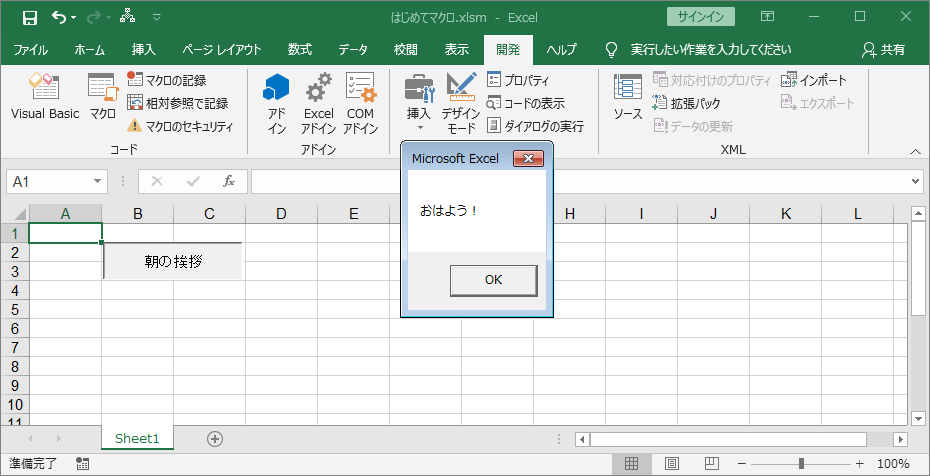Select the Sheet1 tab
Image resolution: width=930 pixels, height=476 pixels.
coord(138,439)
